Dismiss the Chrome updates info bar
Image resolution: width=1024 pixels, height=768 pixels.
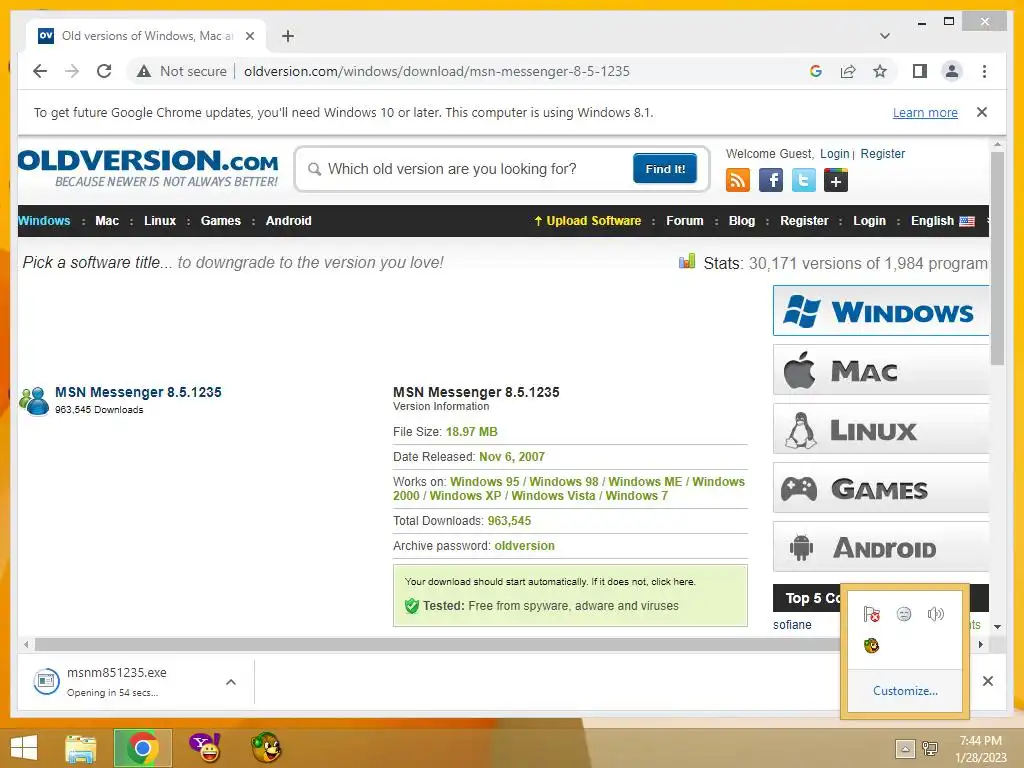(x=982, y=112)
